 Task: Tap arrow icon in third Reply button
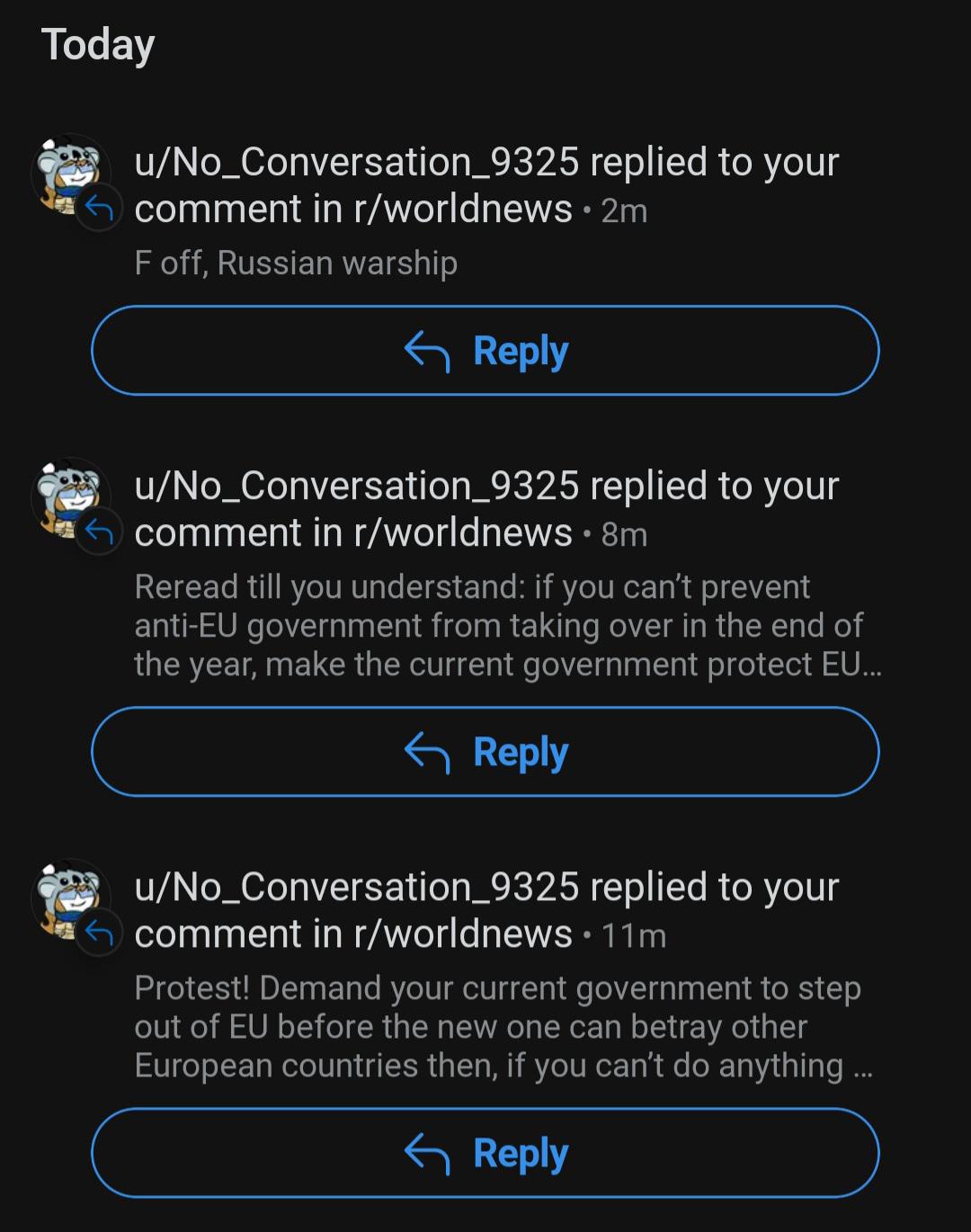[427, 1153]
